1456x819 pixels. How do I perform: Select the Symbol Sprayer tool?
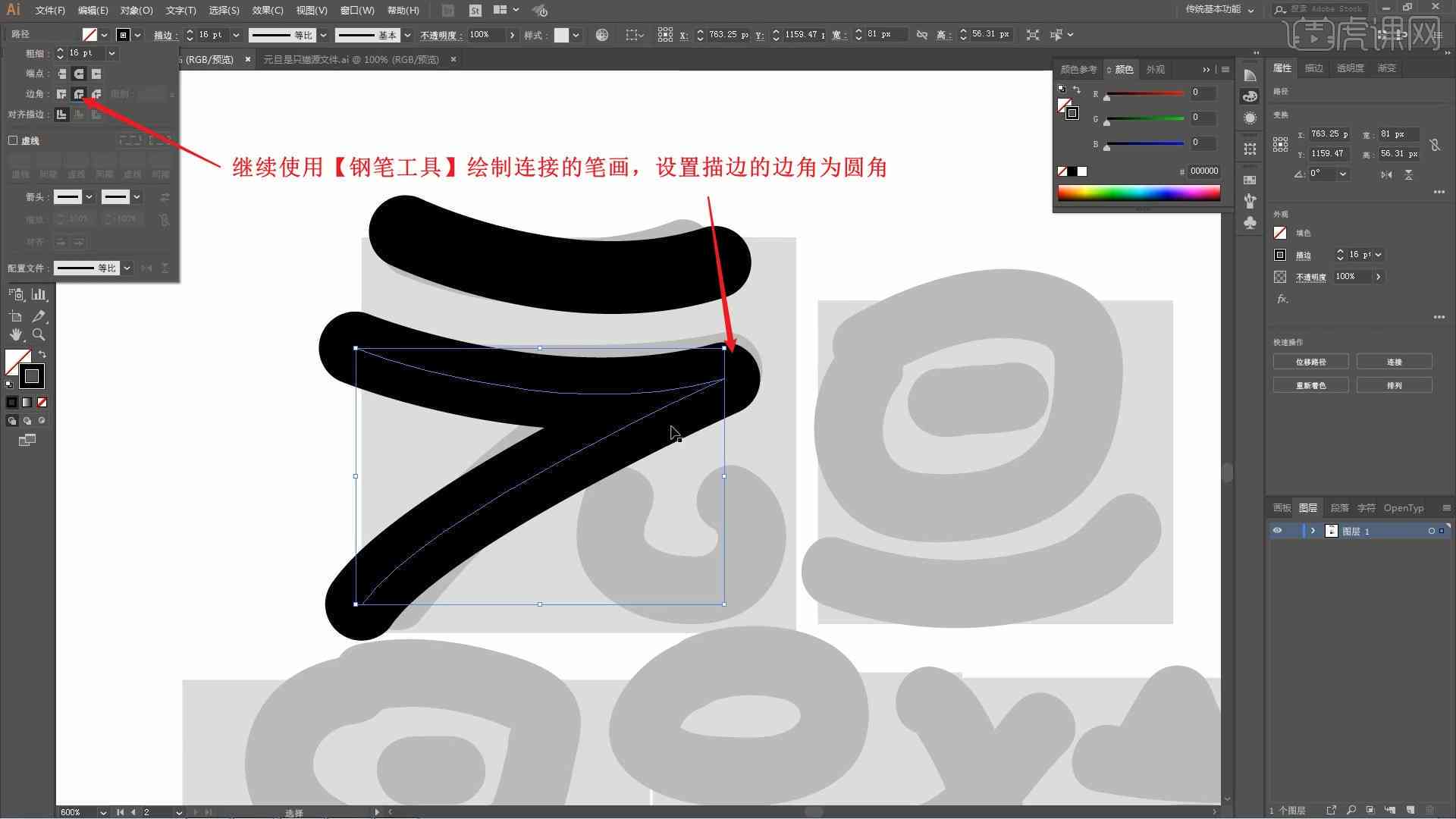(x=16, y=295)
